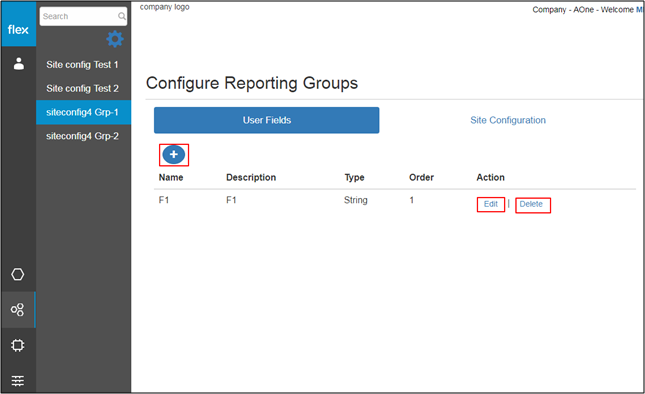
Task: Select the hexagon sidebar icon
Action: [x=18, y=274]
